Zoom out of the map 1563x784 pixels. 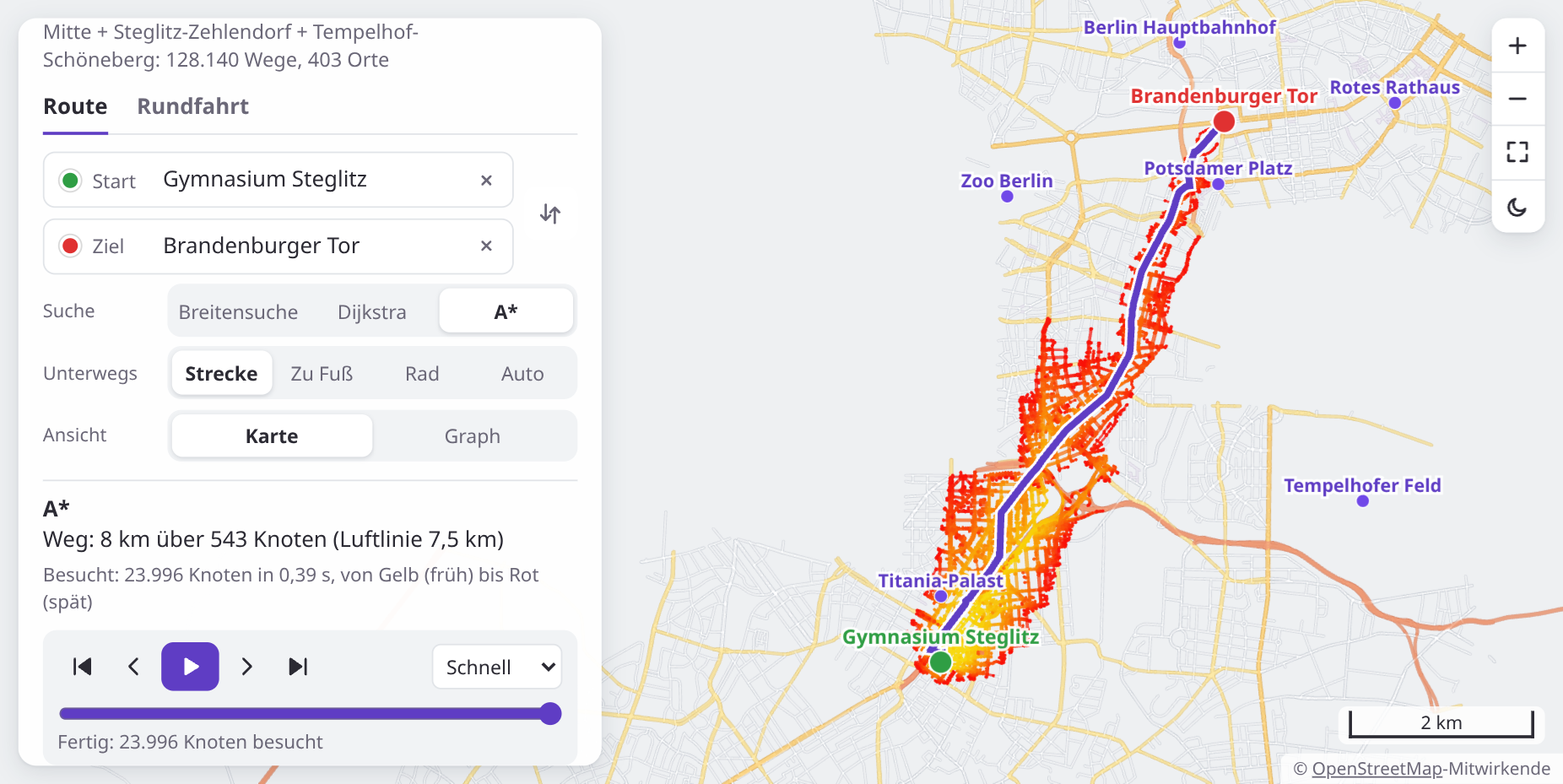tap(1517, 99)
